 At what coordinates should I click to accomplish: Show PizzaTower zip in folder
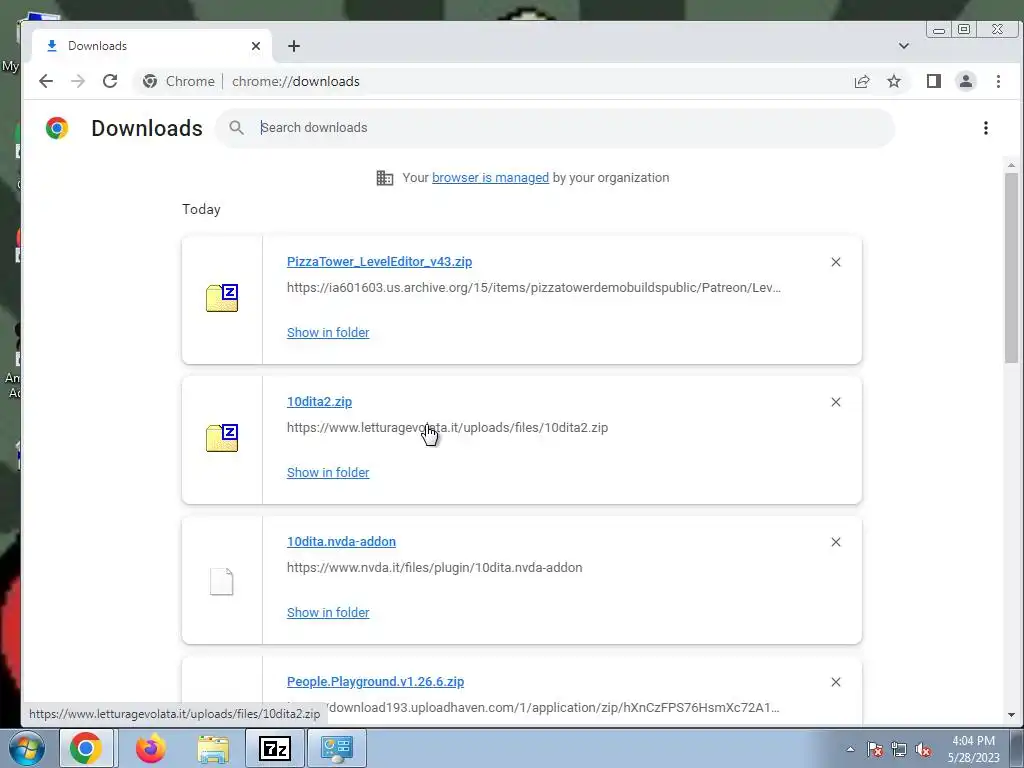tap(328, 332)
